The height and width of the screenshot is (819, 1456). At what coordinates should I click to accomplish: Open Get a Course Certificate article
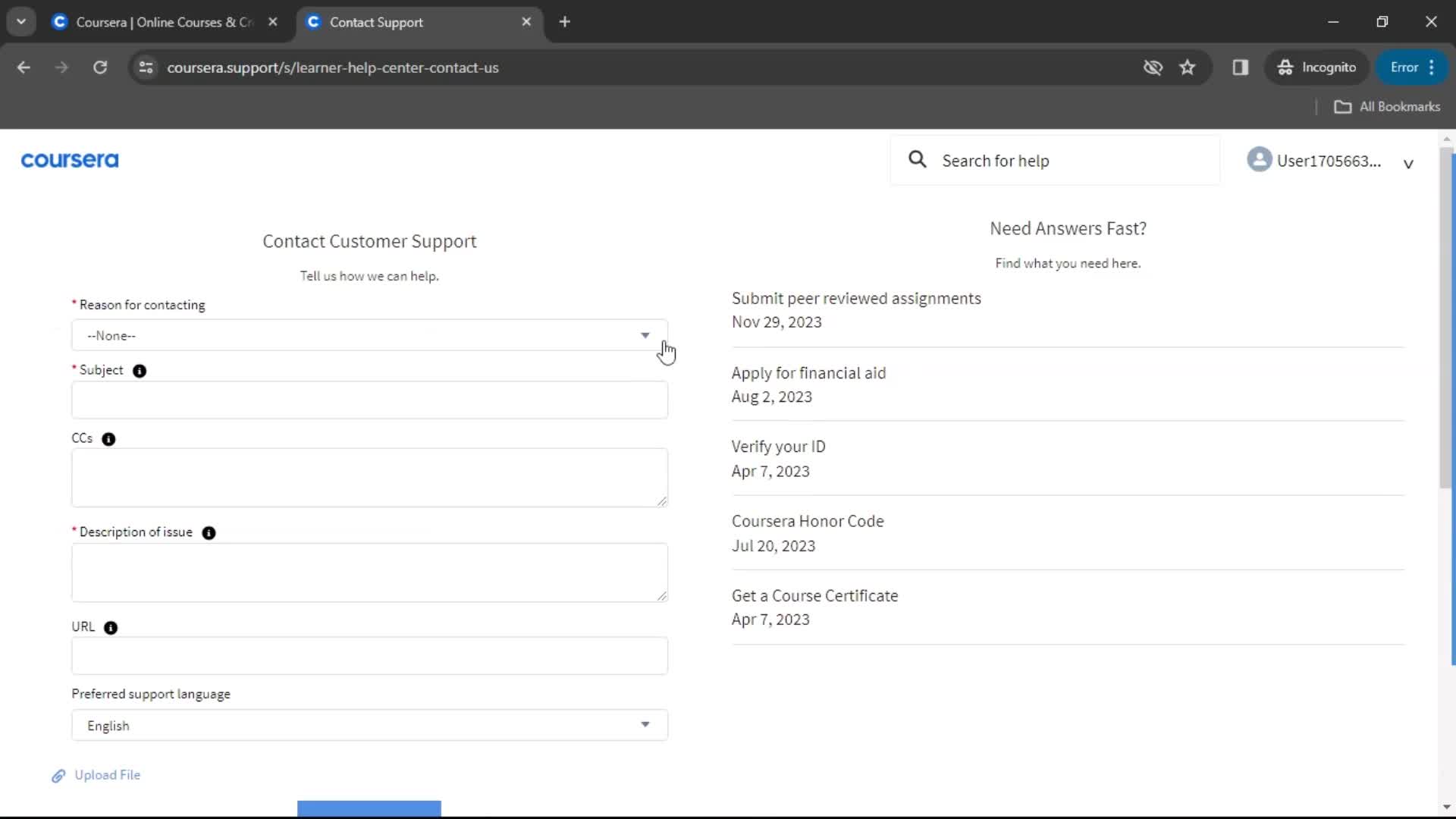814,596
